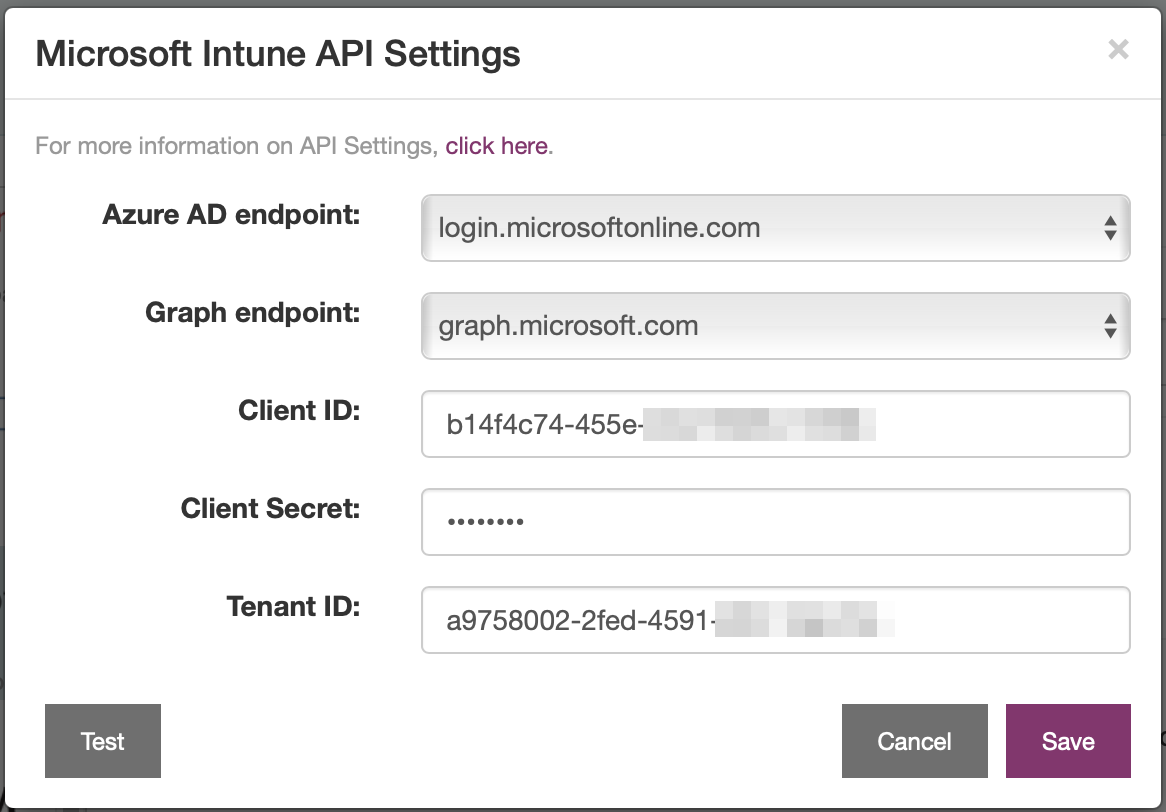This screenshot has height=812, width=1166.
Task: Focus the Client ID input field
Action: [x=776, y=424]
